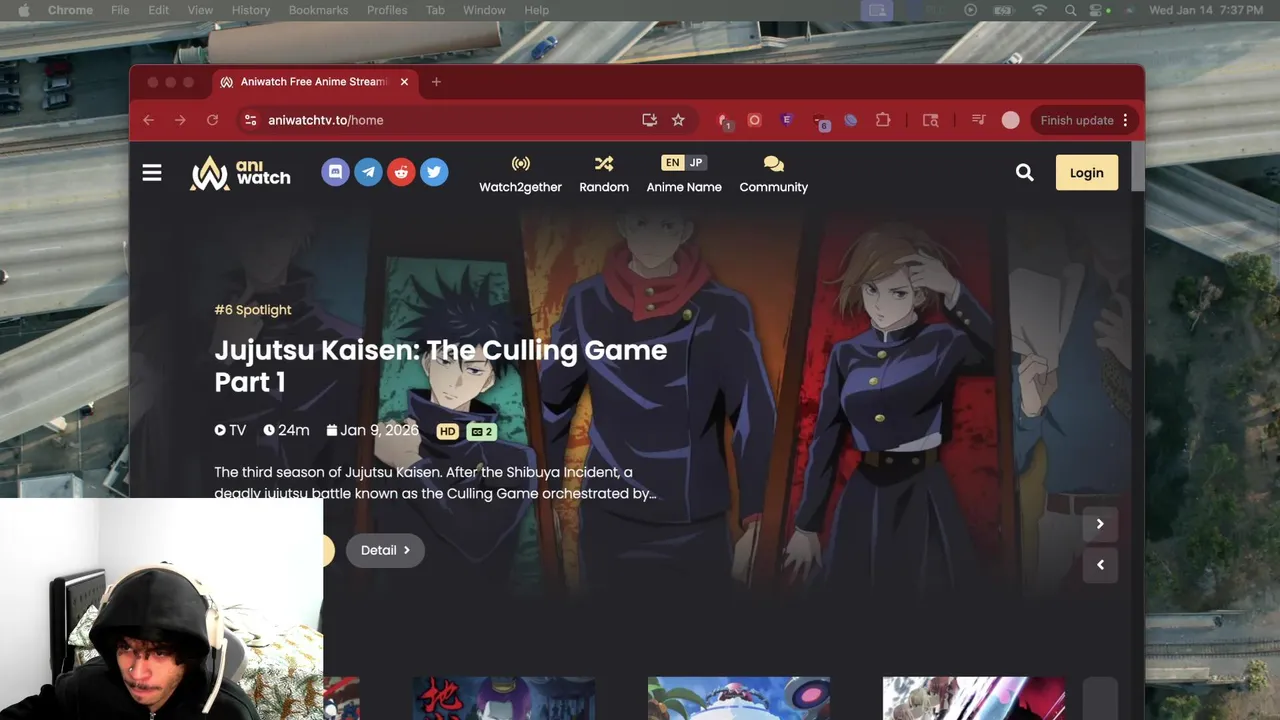
Task: Open the Chrome profile avatar
Action: pos(1011,120)
